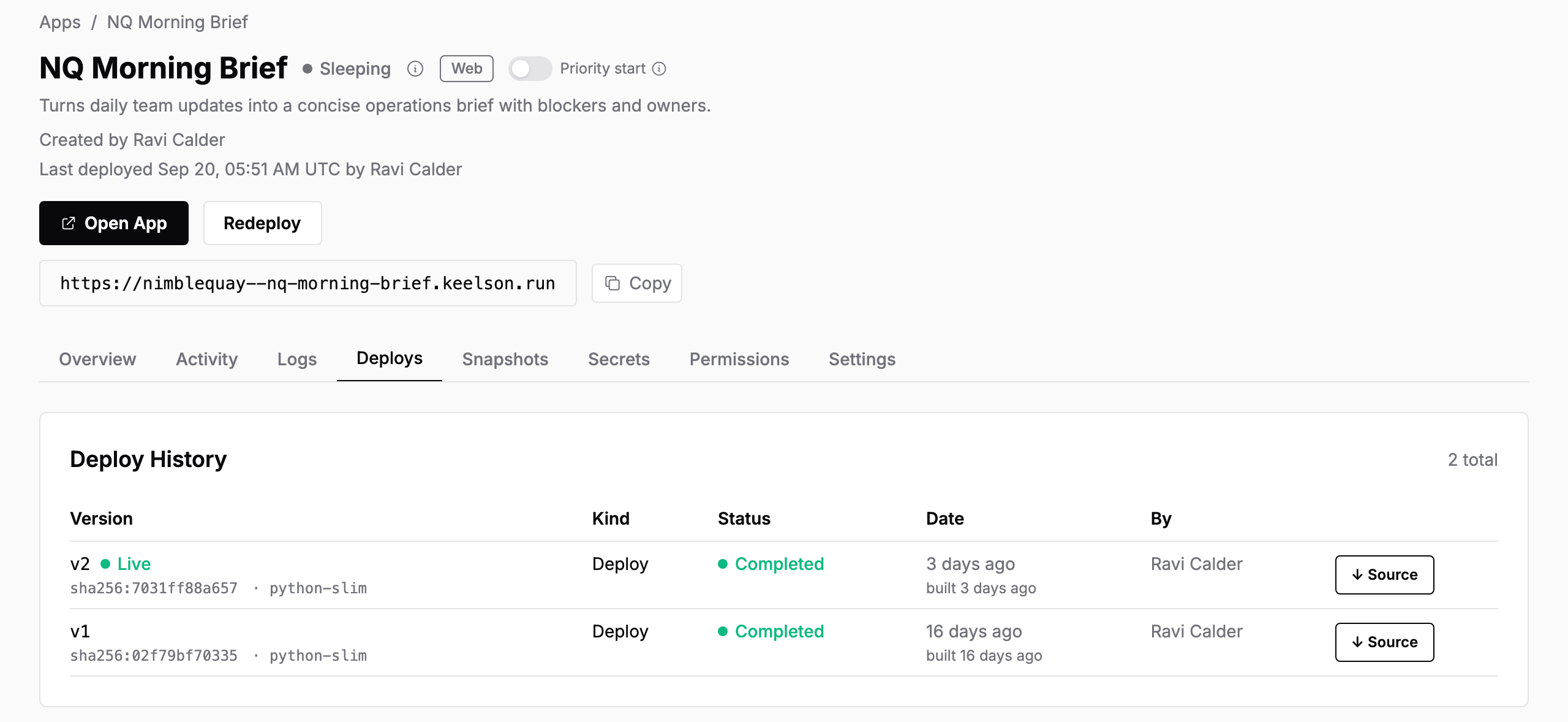Open the app with Open App button
This screenshot has height=722, width=1568.
114,223
